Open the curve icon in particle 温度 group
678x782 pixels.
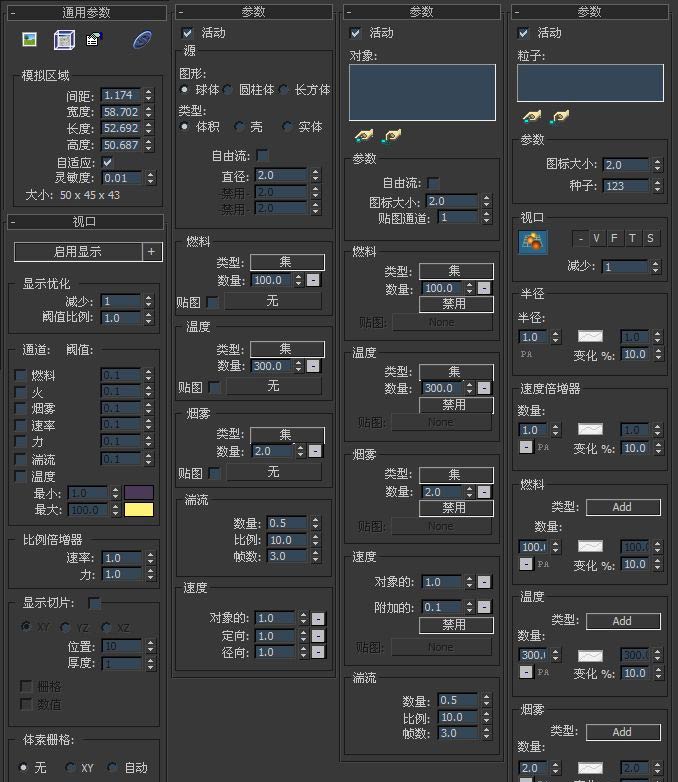coord(590,655)
